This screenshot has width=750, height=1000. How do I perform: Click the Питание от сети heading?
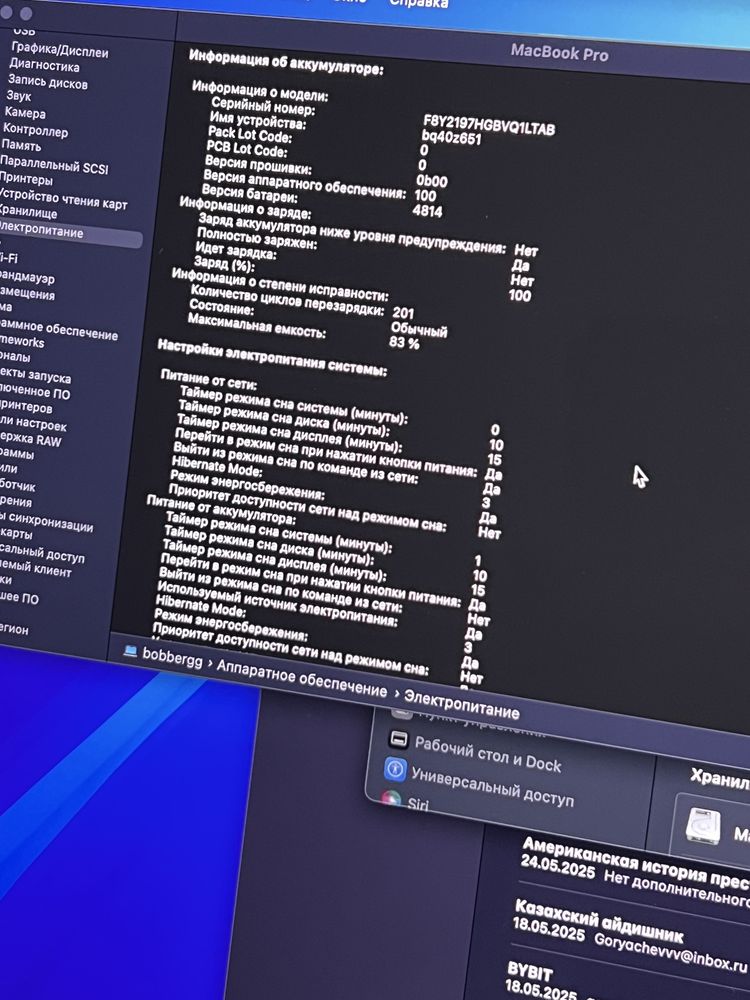pos(209,379)
